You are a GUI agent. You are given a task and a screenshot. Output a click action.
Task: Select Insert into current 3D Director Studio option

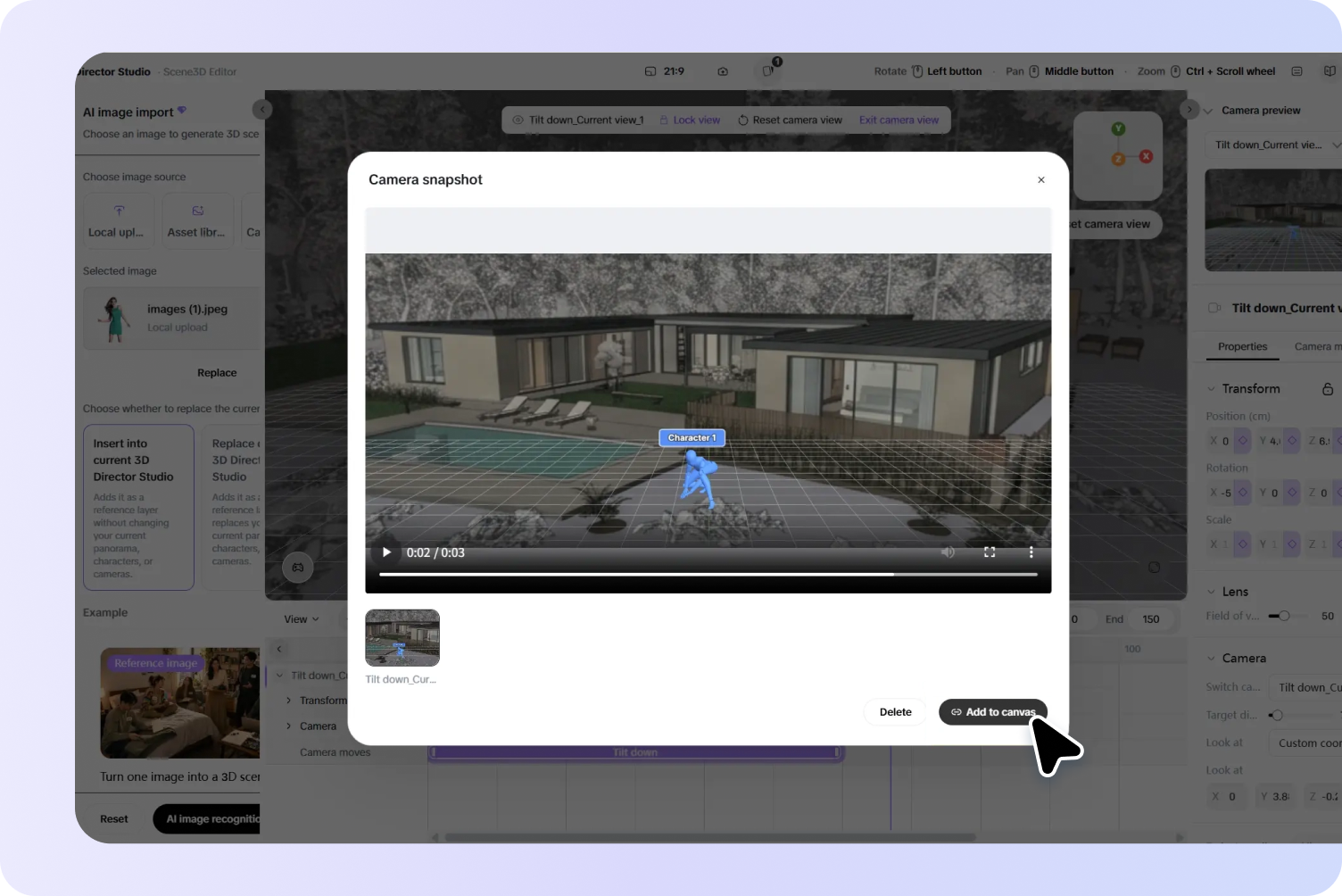point(138,507)
